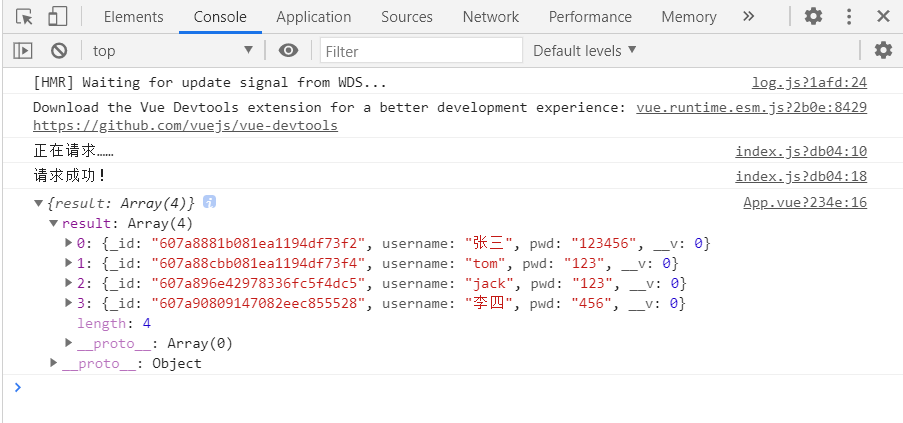
Task: Click the 'length: 4' property row
Action: (114, 323)
